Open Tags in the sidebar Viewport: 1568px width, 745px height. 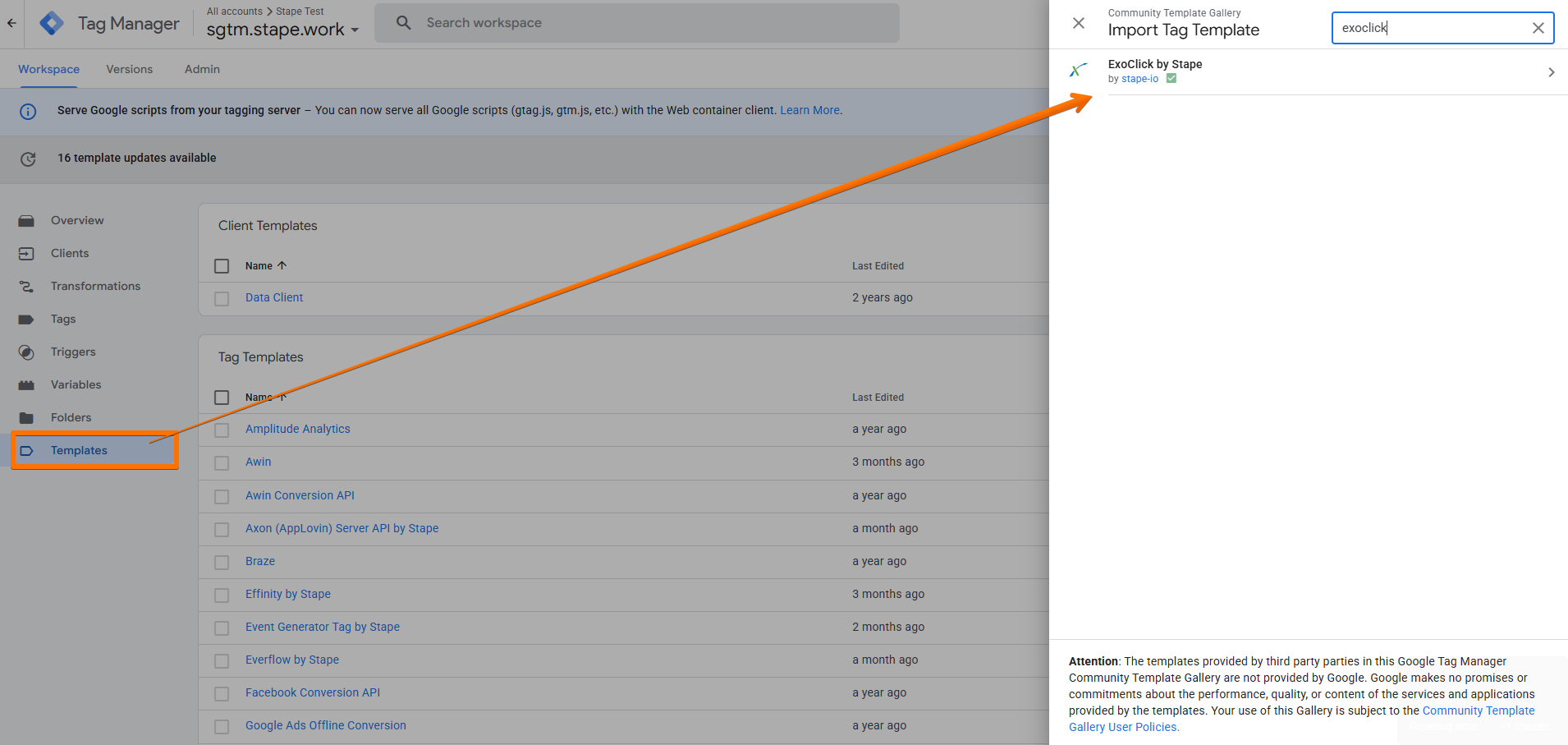(x=63, y=319)
